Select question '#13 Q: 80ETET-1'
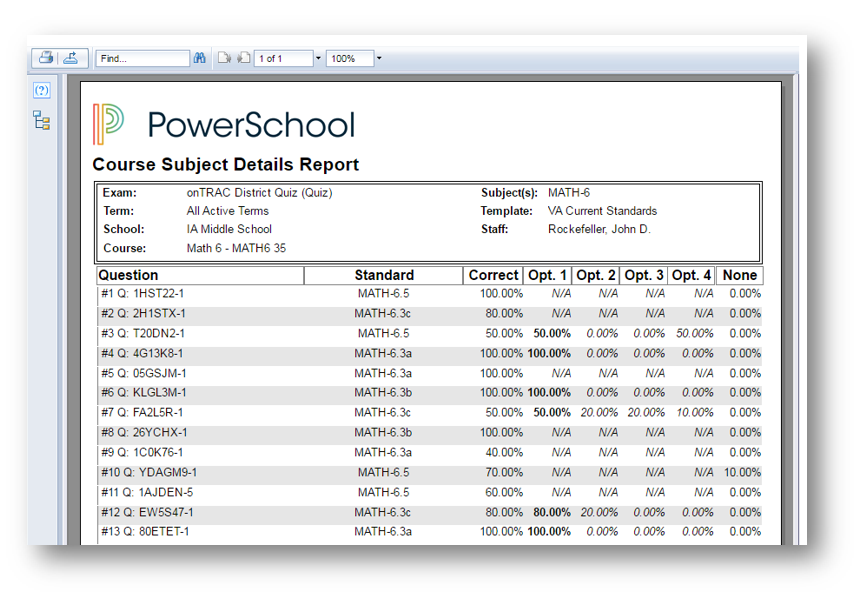Viewport: 860px width, 598px height. coord(145,532)
